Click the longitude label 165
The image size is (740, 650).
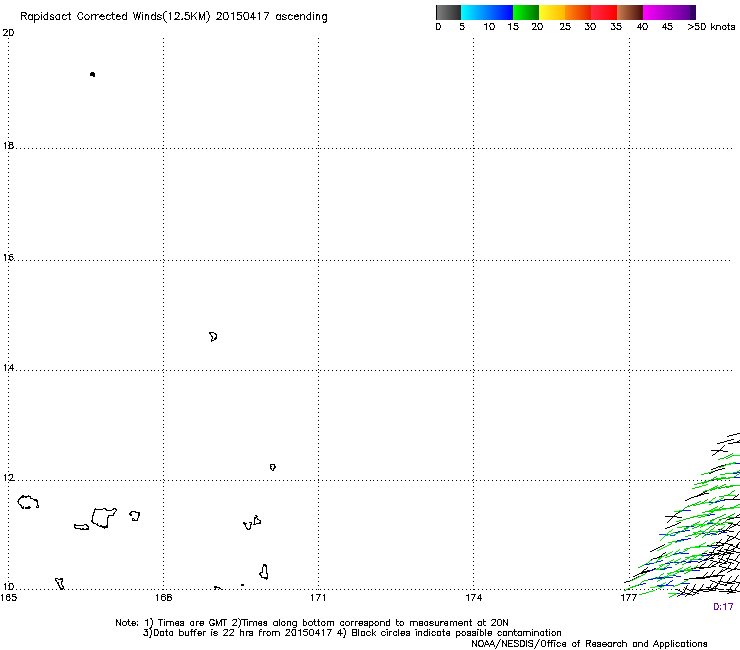tap(9, 598)
